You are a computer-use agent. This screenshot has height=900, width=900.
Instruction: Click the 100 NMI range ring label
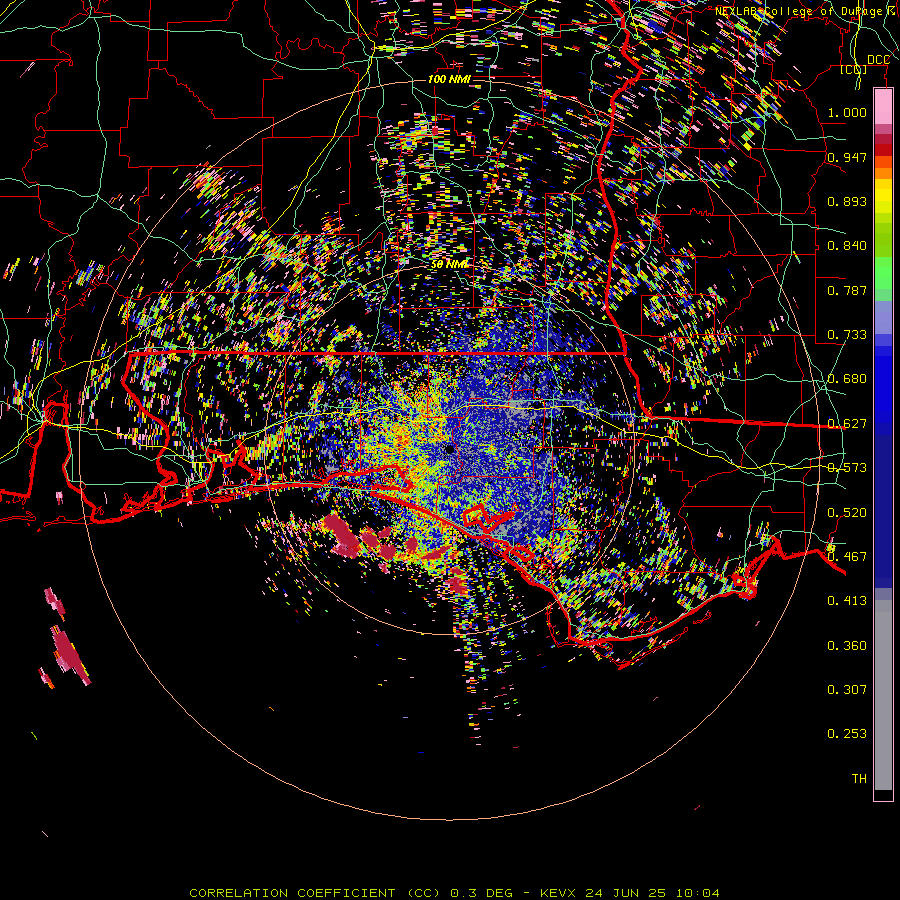[449, 79]
